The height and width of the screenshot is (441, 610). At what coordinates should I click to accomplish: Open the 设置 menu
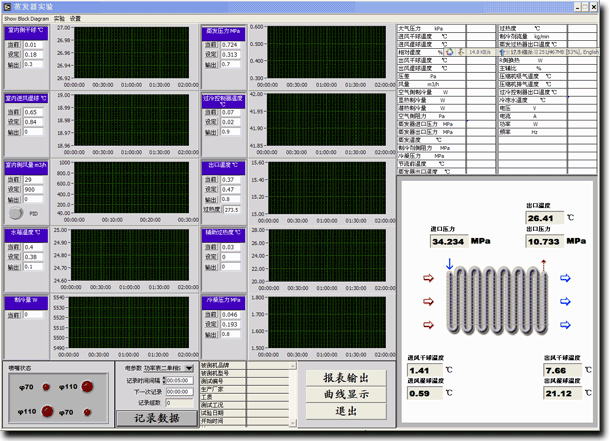click(76, 19)
